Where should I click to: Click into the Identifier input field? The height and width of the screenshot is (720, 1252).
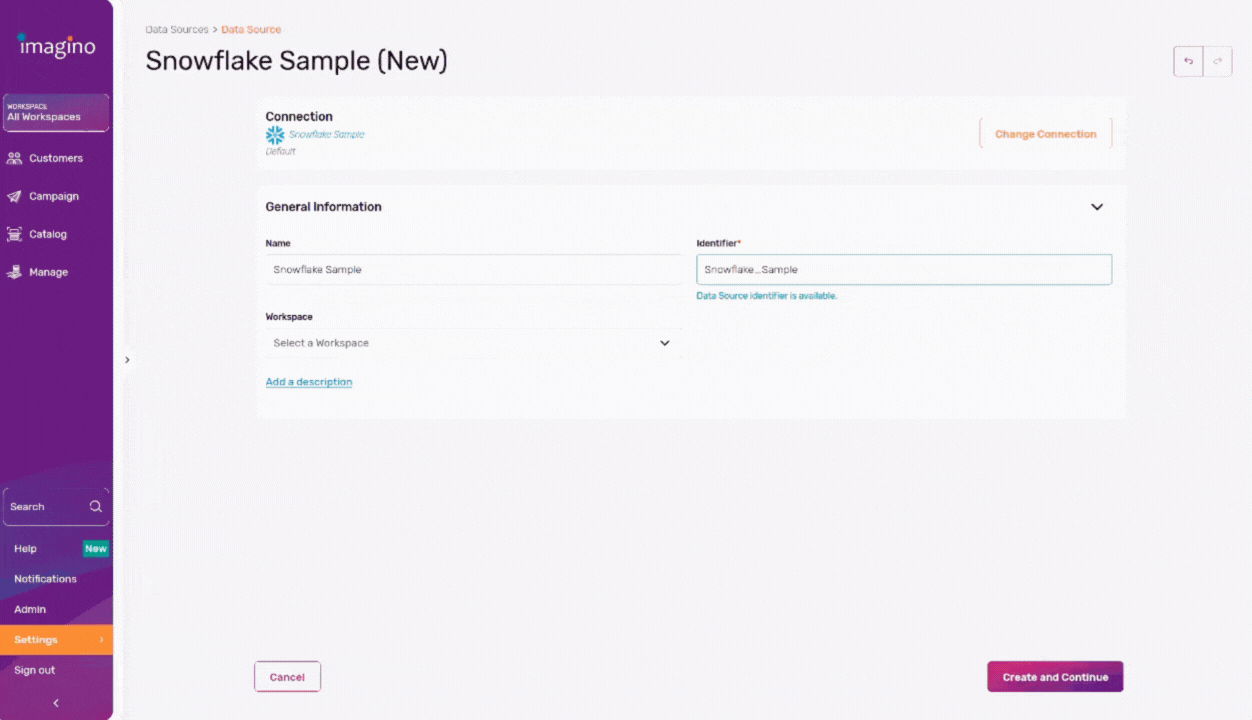click(903, 270)
